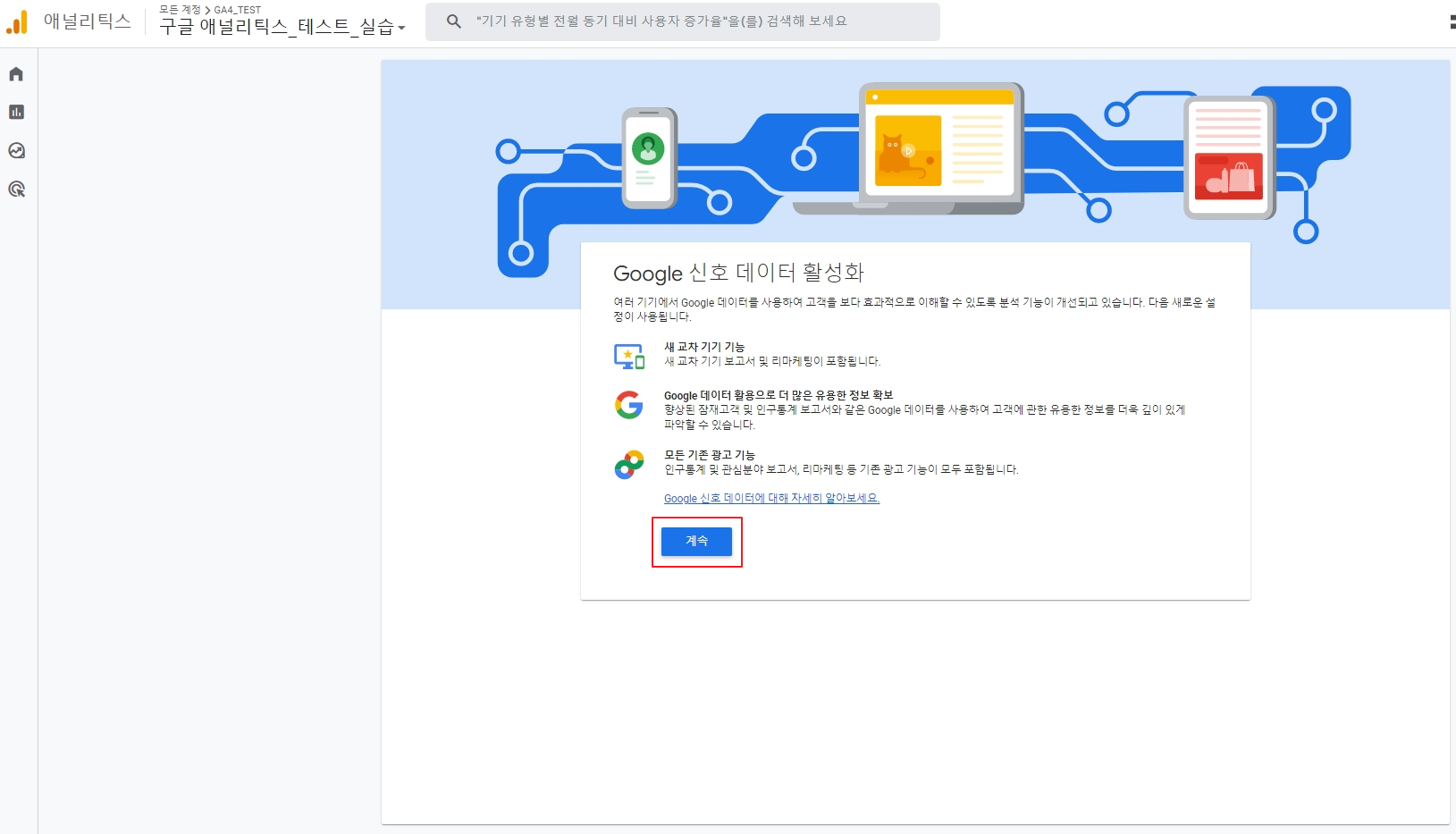
Task: Click the search magnifier icon
Action: click(454, 21)
